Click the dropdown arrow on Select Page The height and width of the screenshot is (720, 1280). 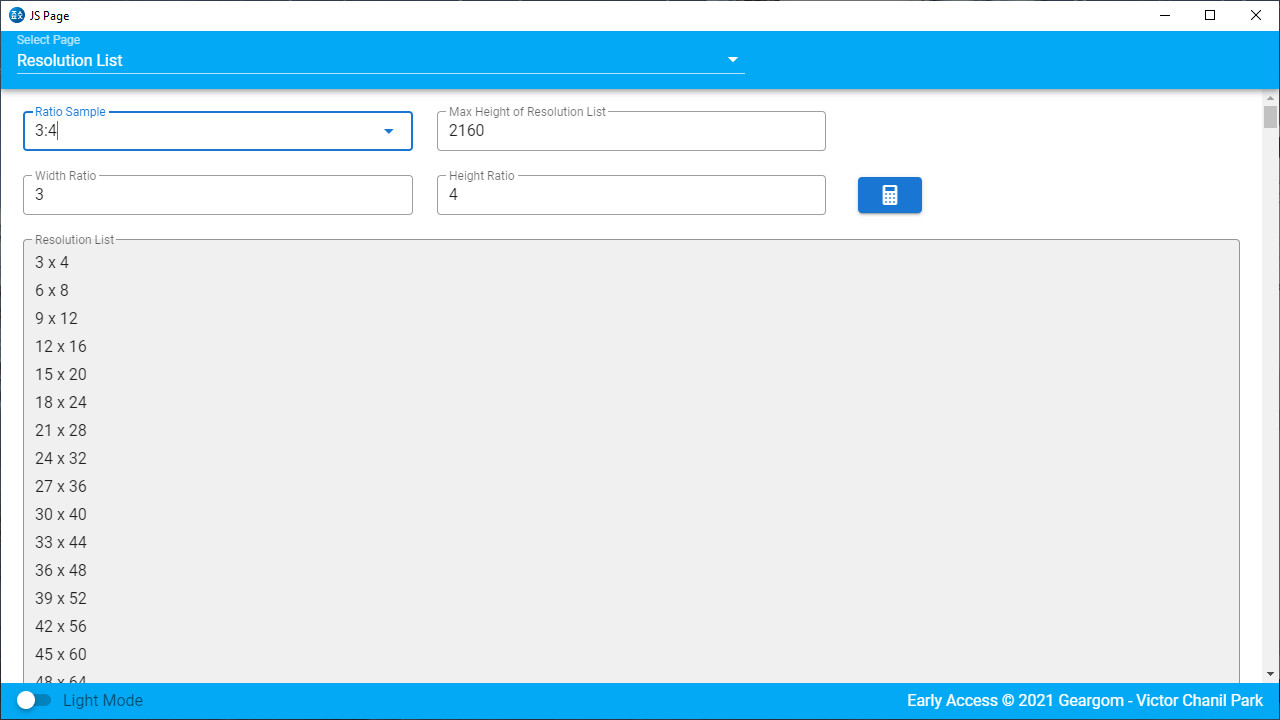click(733, 59)
